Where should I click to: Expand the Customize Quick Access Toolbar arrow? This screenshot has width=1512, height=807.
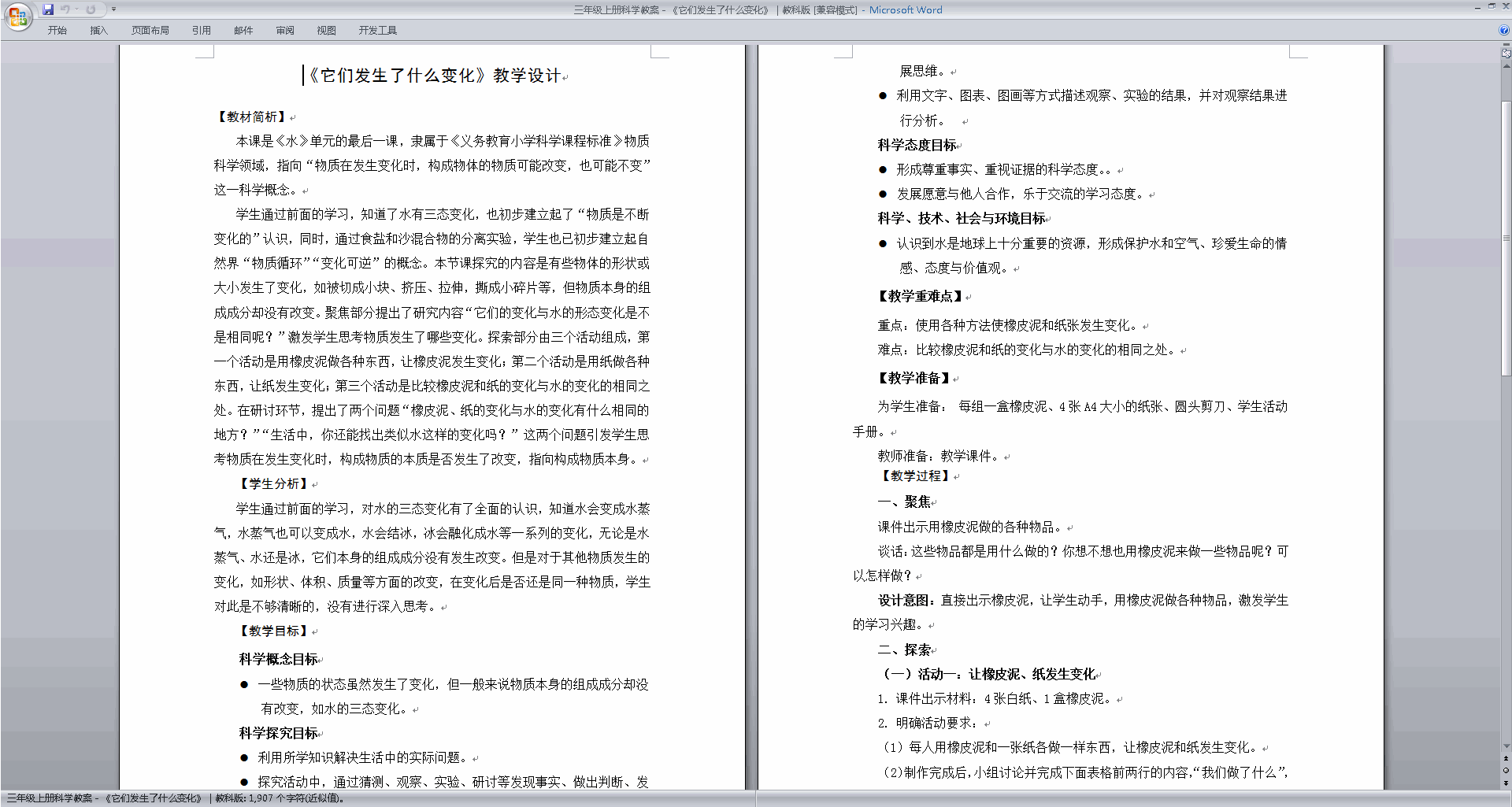[x=113, y=9]
